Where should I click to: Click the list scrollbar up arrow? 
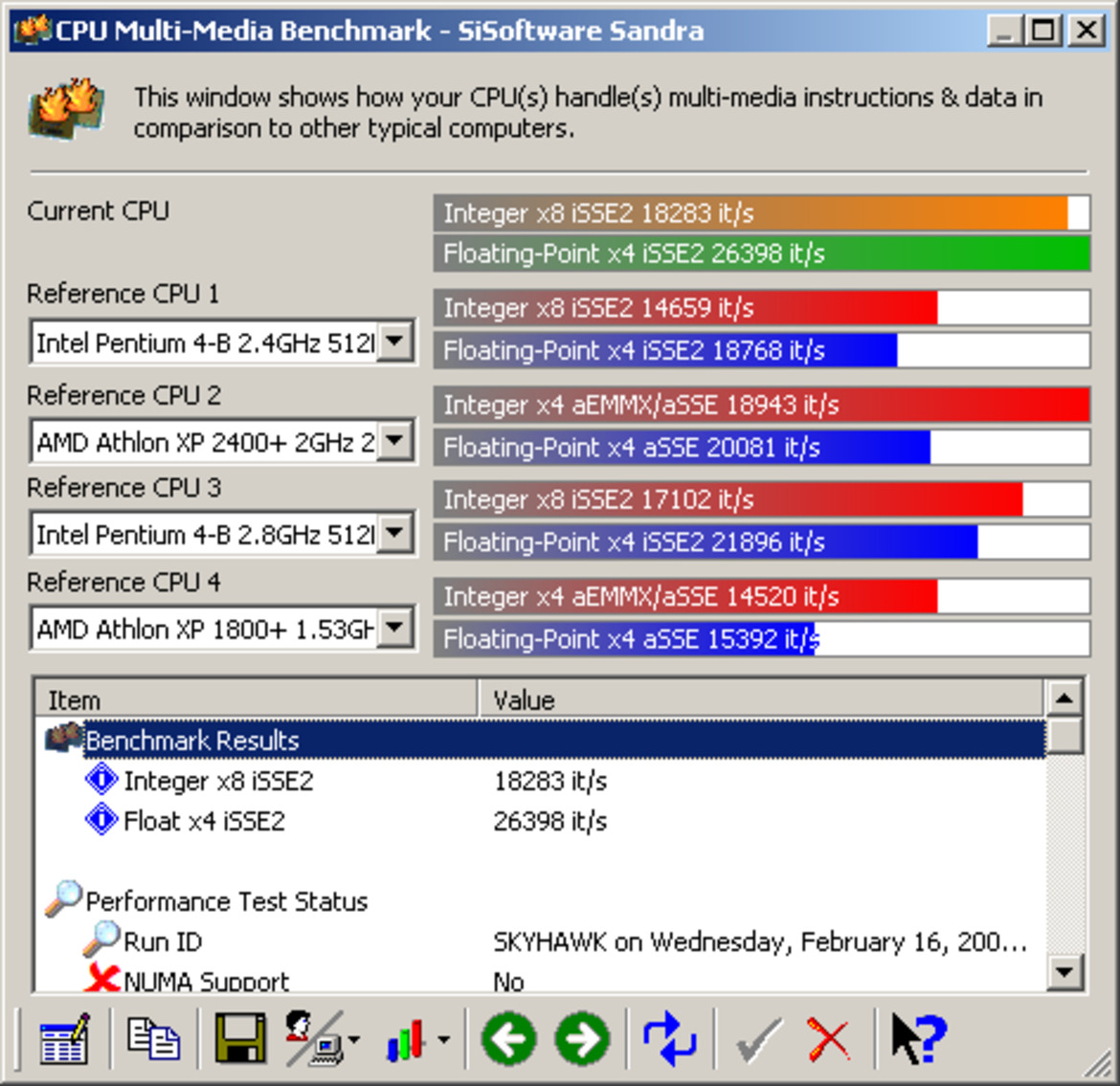(1064, 698)
